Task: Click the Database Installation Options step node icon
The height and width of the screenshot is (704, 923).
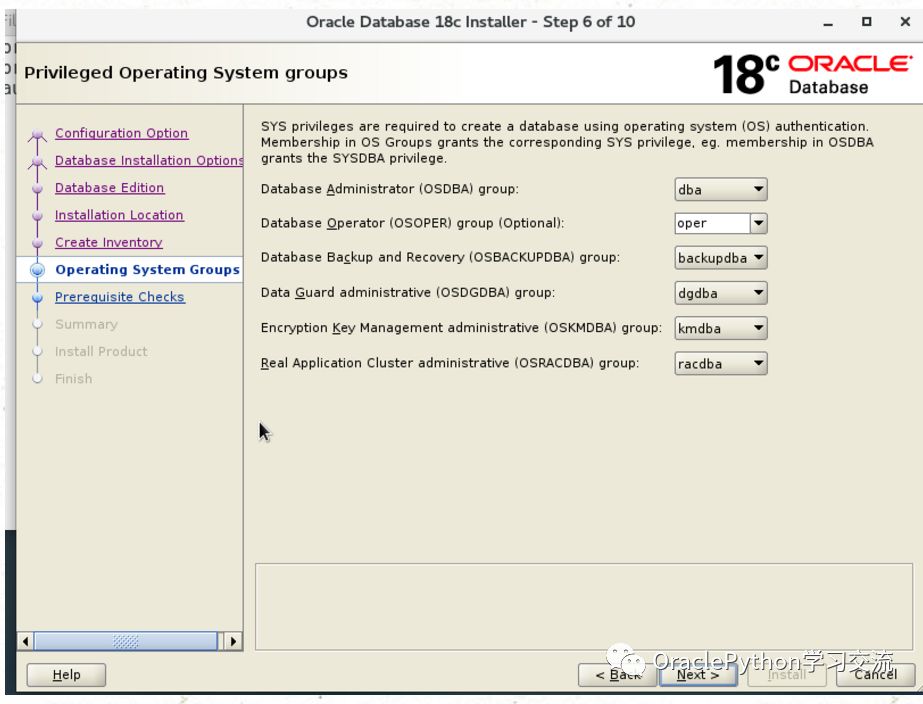Action: pos(38,162)
